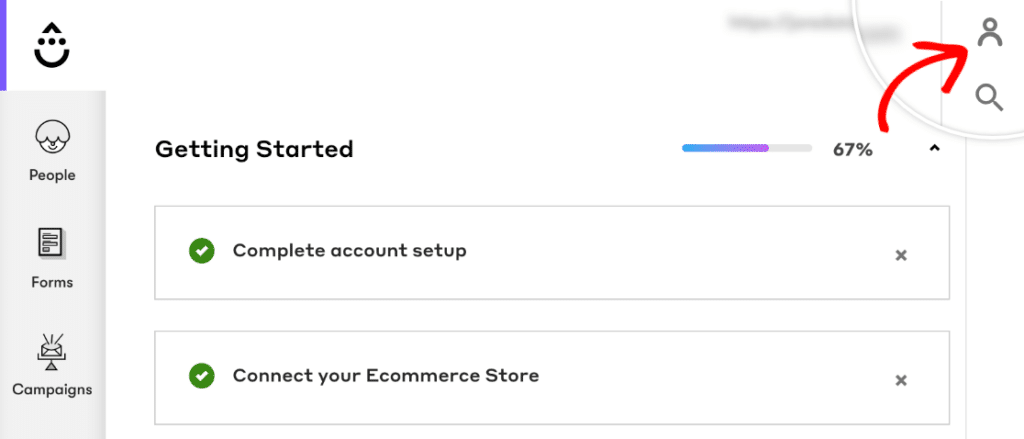Select the People label in sidebar
This screenshot has height=439, width=1024.
pyautogui.click(x=52, y=175)
